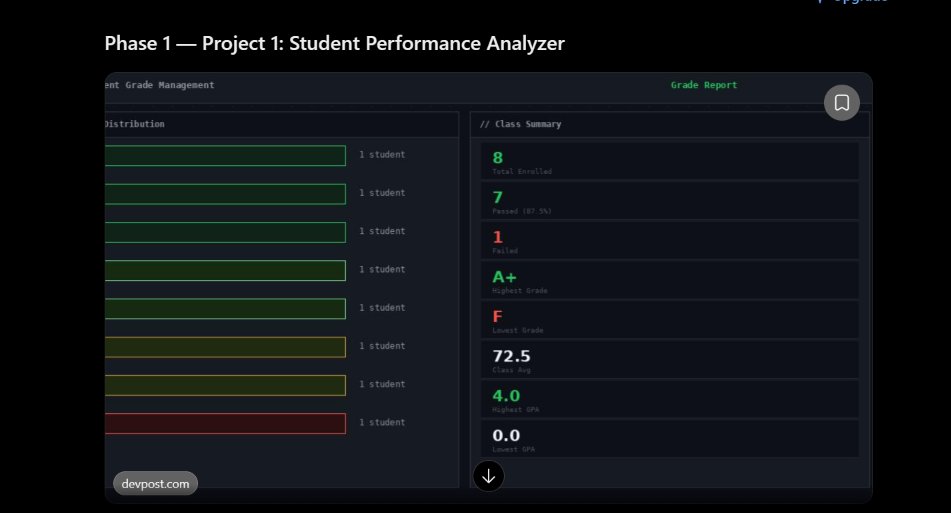951x513 pixels.
Task: Click the "// Class Summary" panel header
Action: tap(520, 124)
